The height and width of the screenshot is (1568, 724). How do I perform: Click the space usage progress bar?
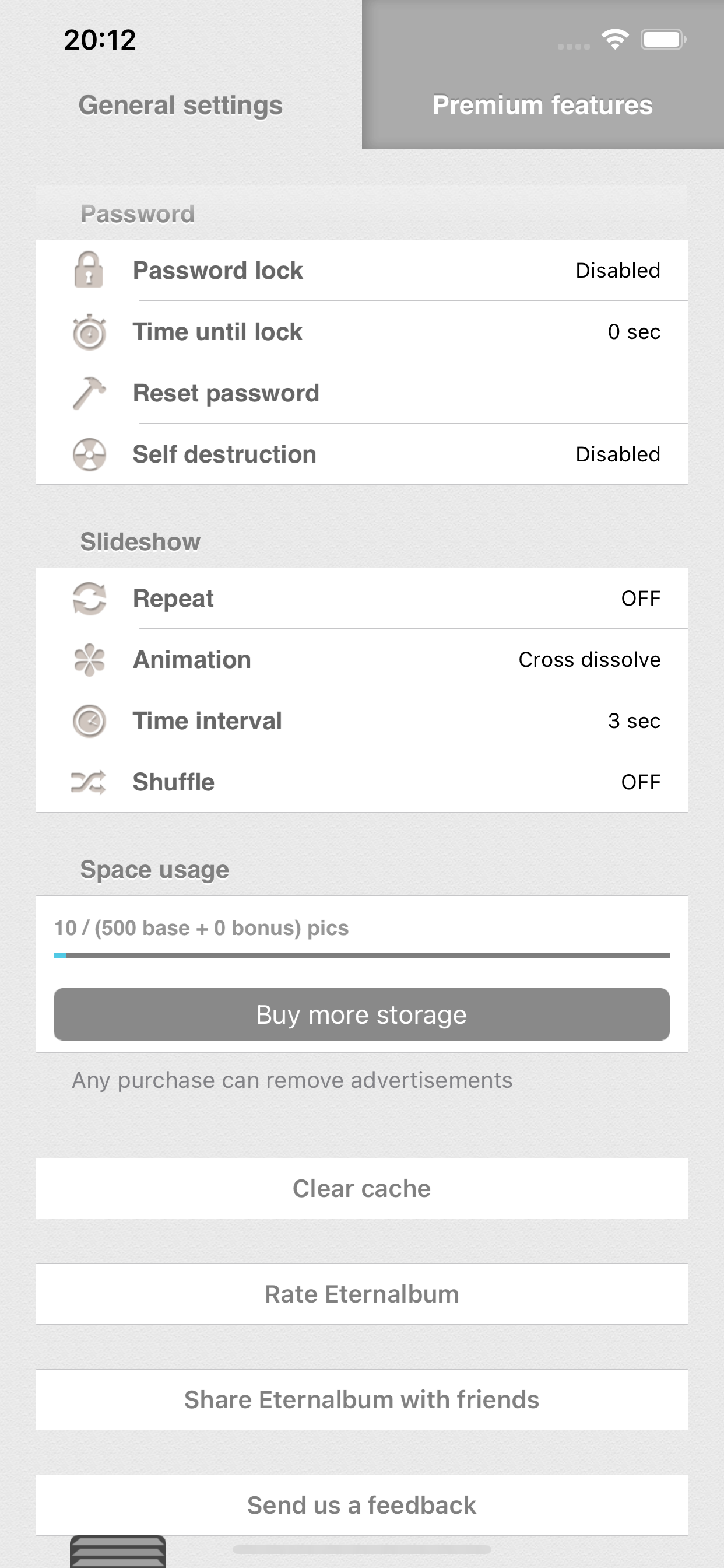click(361, 956)
